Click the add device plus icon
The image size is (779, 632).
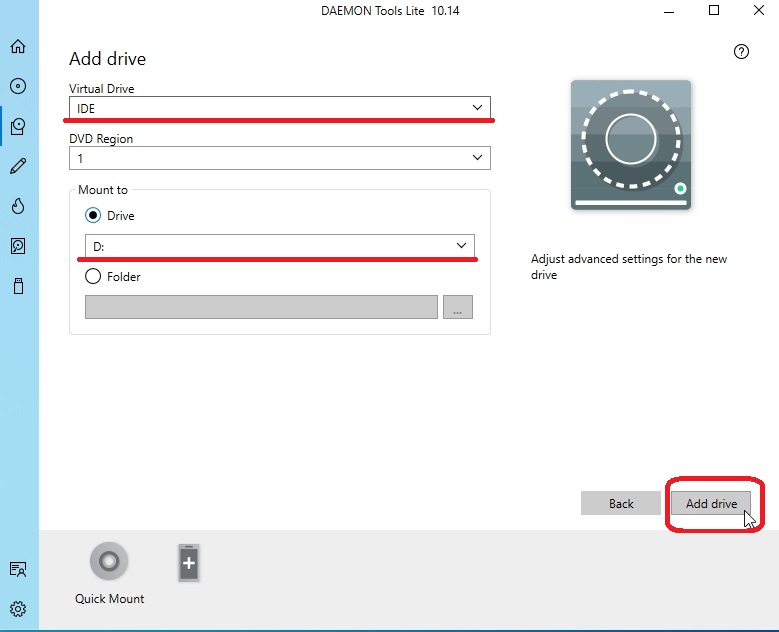pos(189,563)
